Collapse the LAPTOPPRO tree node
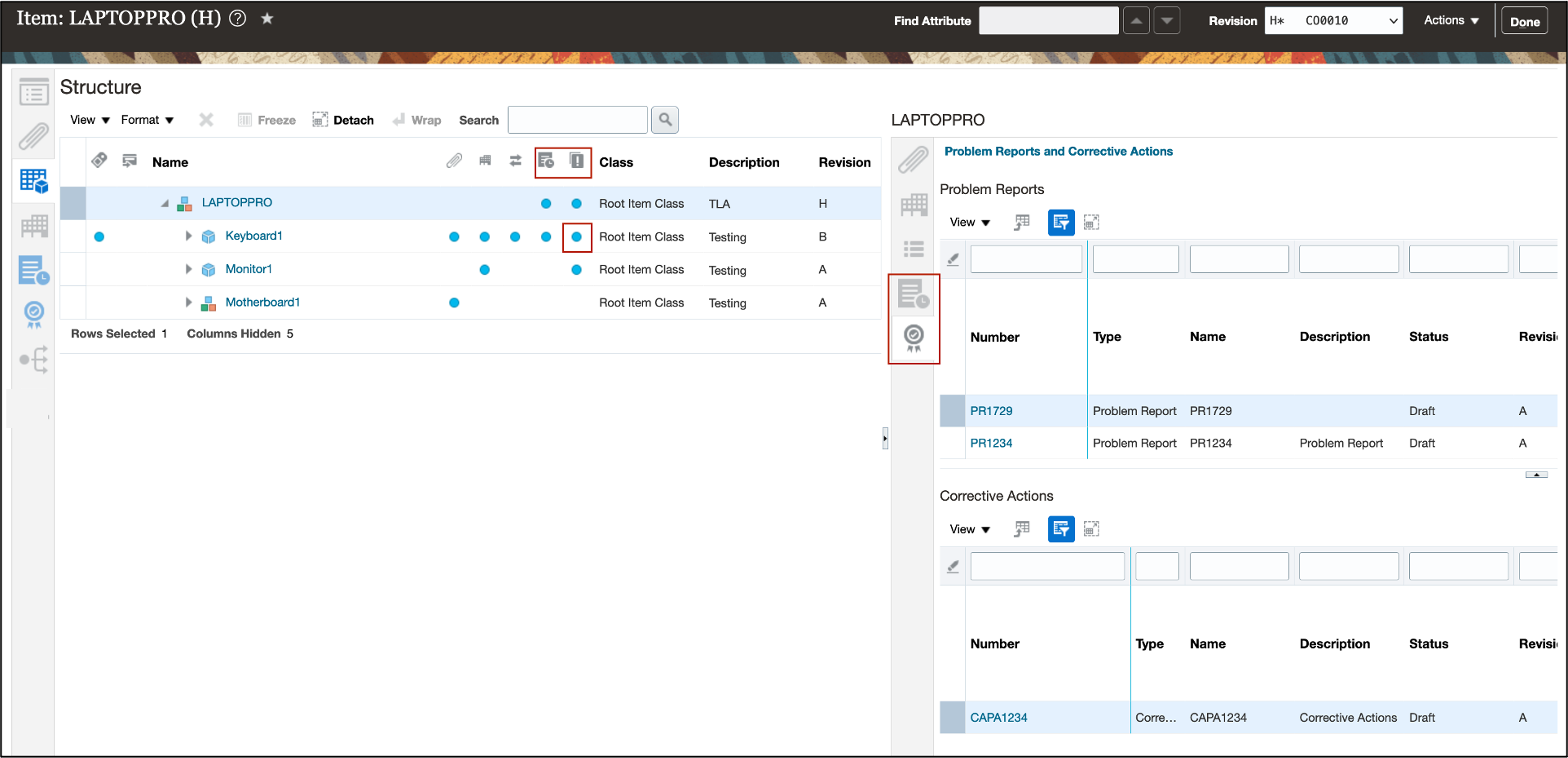Viewport: 1568px width, 758px height. [x=164, y=203]
